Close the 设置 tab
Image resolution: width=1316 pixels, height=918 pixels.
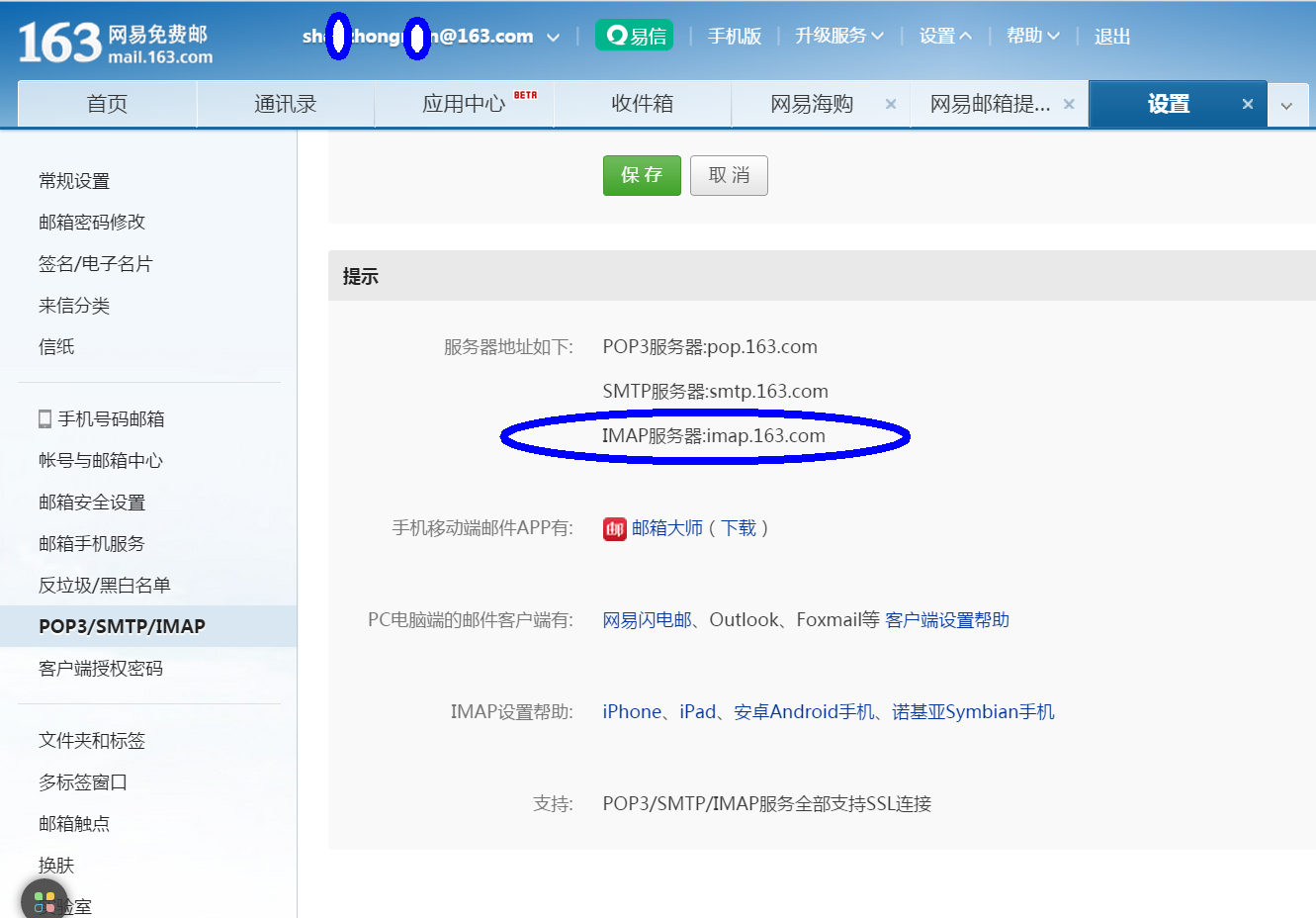pyautogui.click(x=1248, y=104)
